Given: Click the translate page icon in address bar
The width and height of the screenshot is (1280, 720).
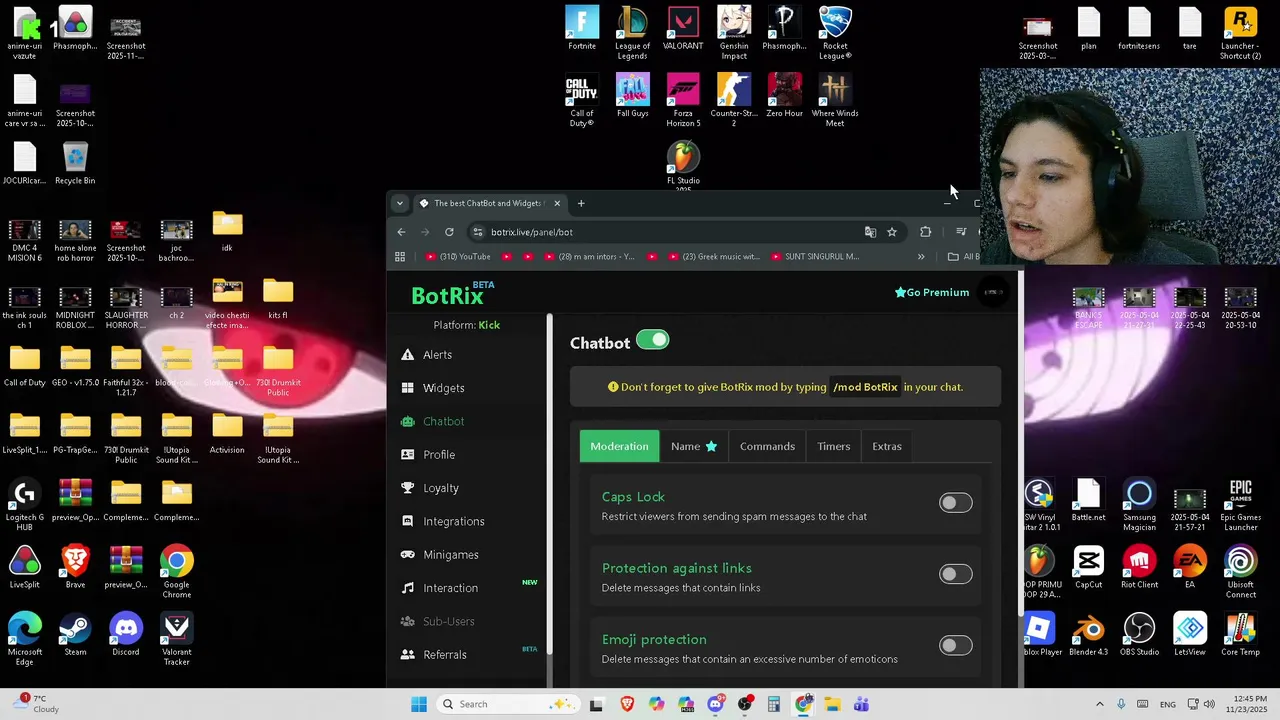Looking at the screenshot, I should (x=870, y=232).
